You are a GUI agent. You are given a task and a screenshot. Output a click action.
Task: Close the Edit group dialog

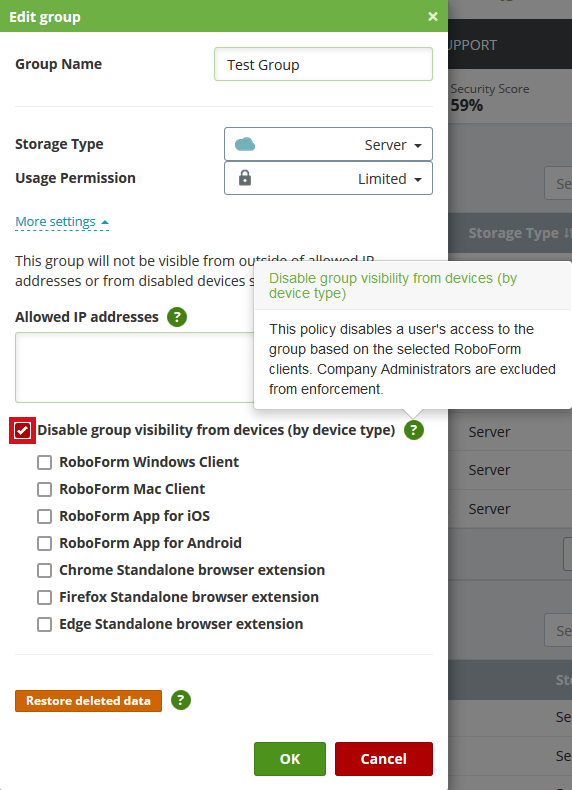(x=432, y=17)
